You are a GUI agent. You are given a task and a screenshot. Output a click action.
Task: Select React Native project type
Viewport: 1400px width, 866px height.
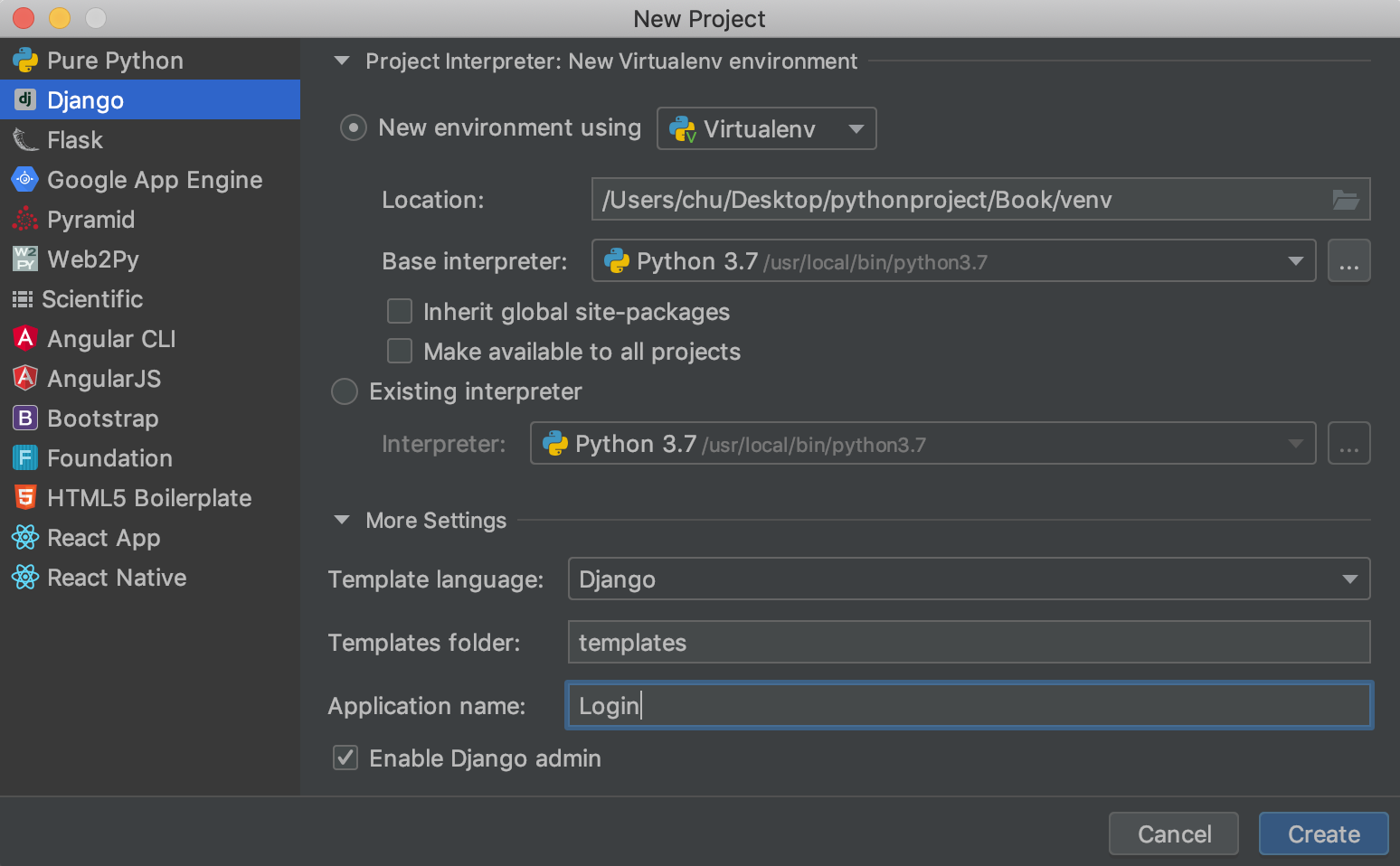click(x=117, y=578)
